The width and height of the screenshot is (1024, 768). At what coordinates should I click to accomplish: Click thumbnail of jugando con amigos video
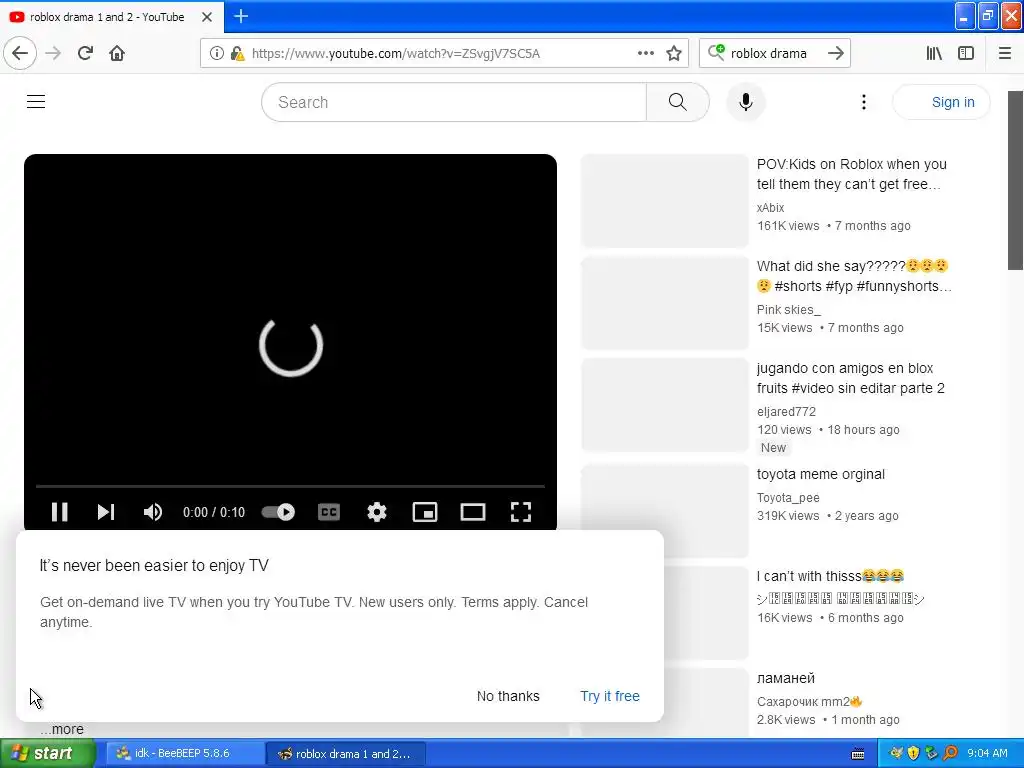(x=665, y=405)
